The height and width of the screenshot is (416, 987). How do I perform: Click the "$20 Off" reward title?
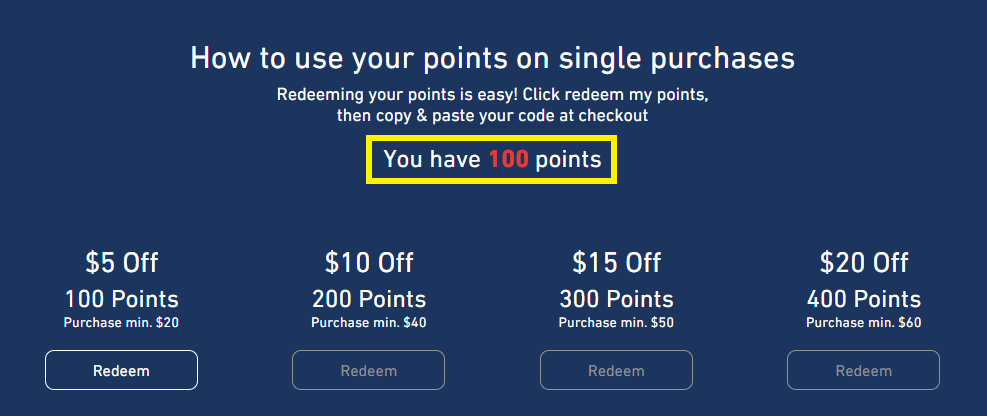tap(864, 263)
